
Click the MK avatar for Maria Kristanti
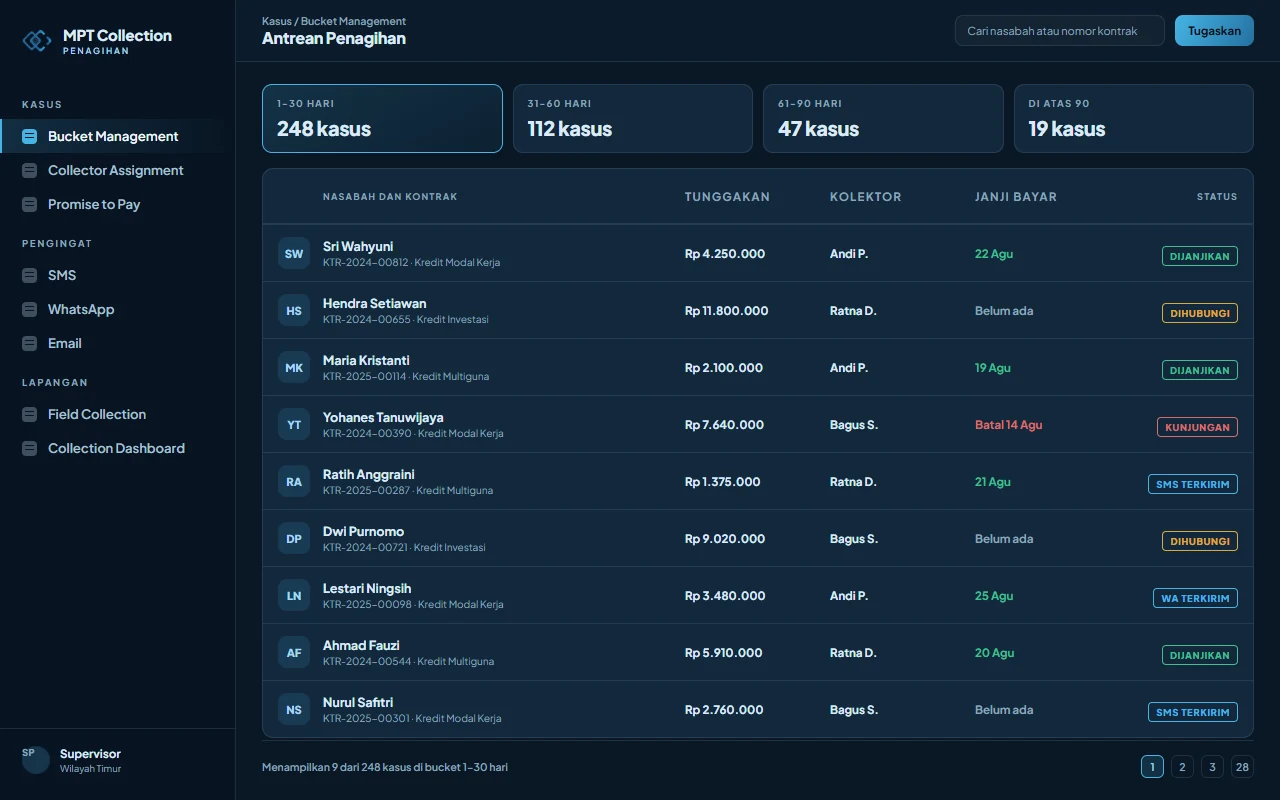click(294, 368)
